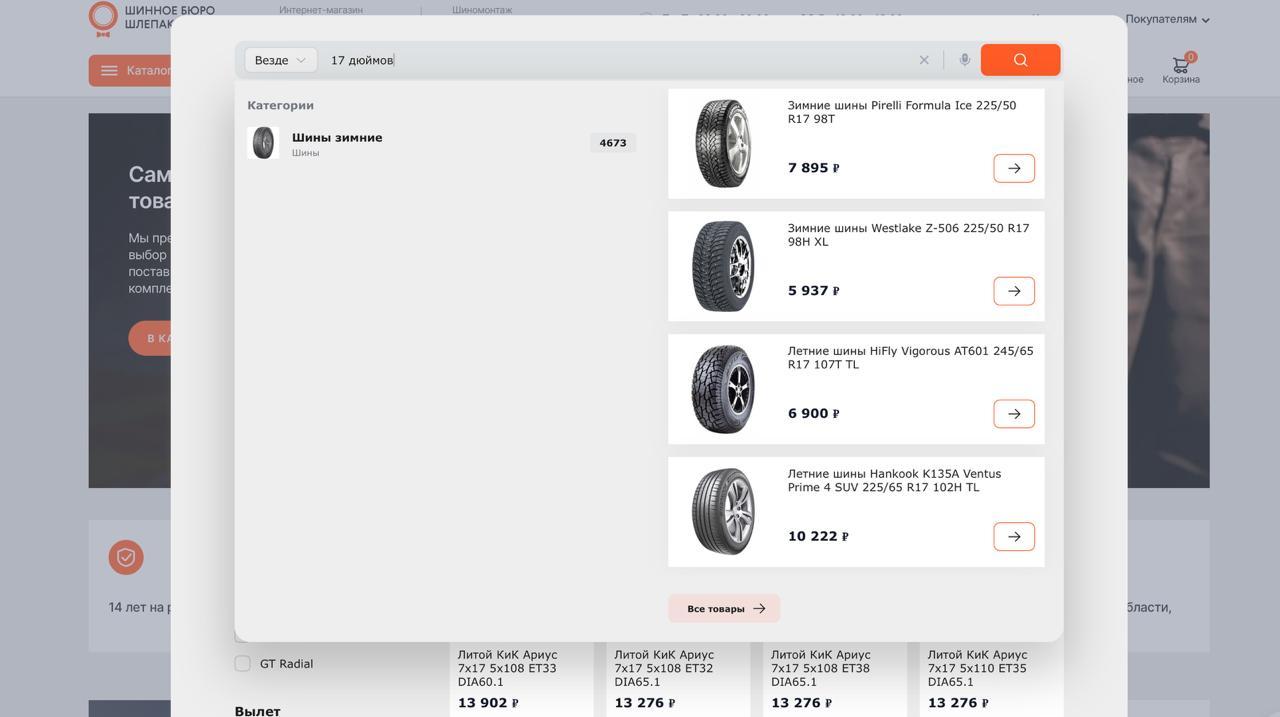The height and width of the screenshot is (717, 1280).
Task: Click the 5 937 ₽ price
Action: (813, 291)
